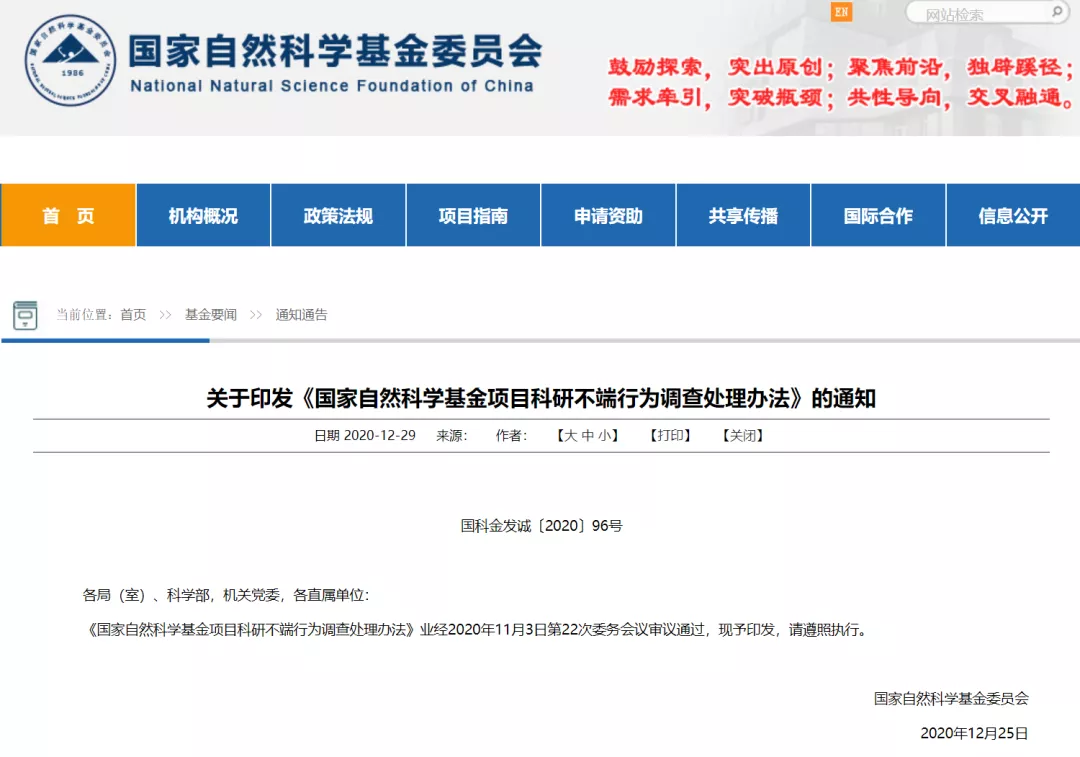The image size is (1080, 757).
Task: Go to the 项目指南 section
Action: click(x=473, y=216)
